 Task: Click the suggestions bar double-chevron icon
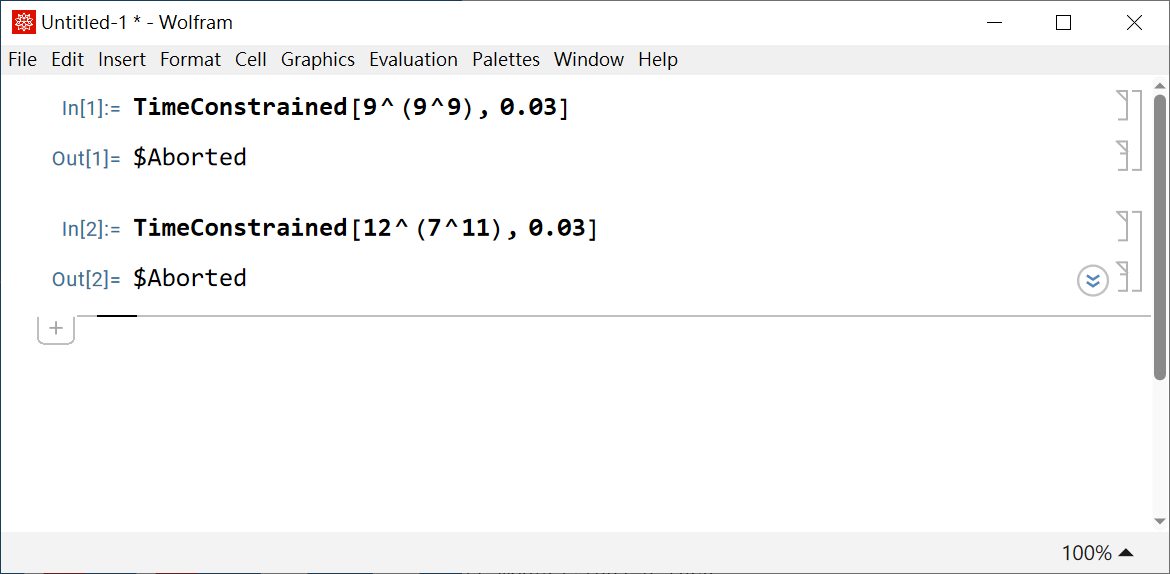coord(1093,281)
